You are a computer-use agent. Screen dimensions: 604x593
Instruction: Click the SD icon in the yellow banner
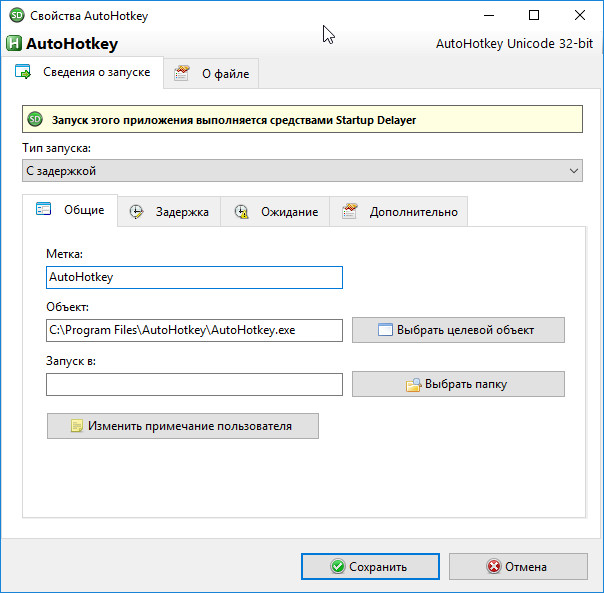(x=35, y=119)
